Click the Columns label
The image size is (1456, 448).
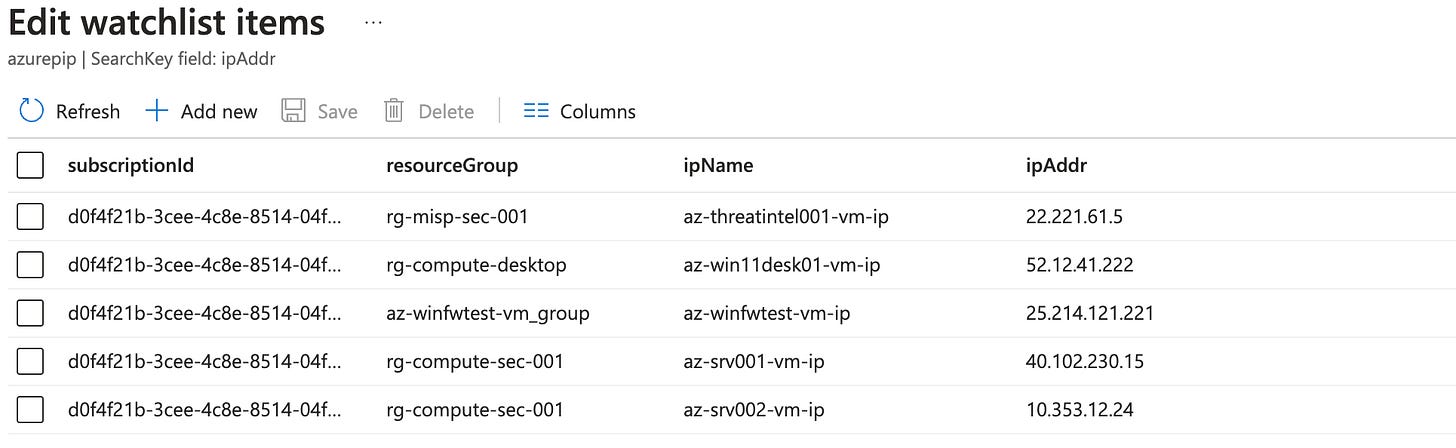click(x=598, y=111)
